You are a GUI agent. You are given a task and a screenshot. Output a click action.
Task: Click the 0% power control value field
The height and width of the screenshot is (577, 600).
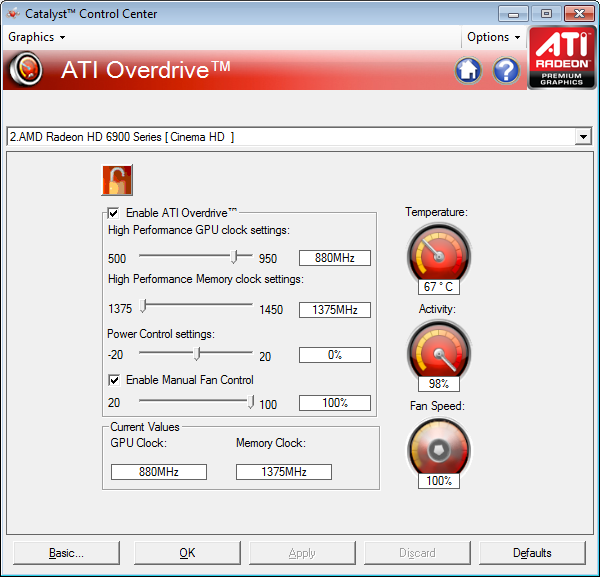click(x=335, y=355)
